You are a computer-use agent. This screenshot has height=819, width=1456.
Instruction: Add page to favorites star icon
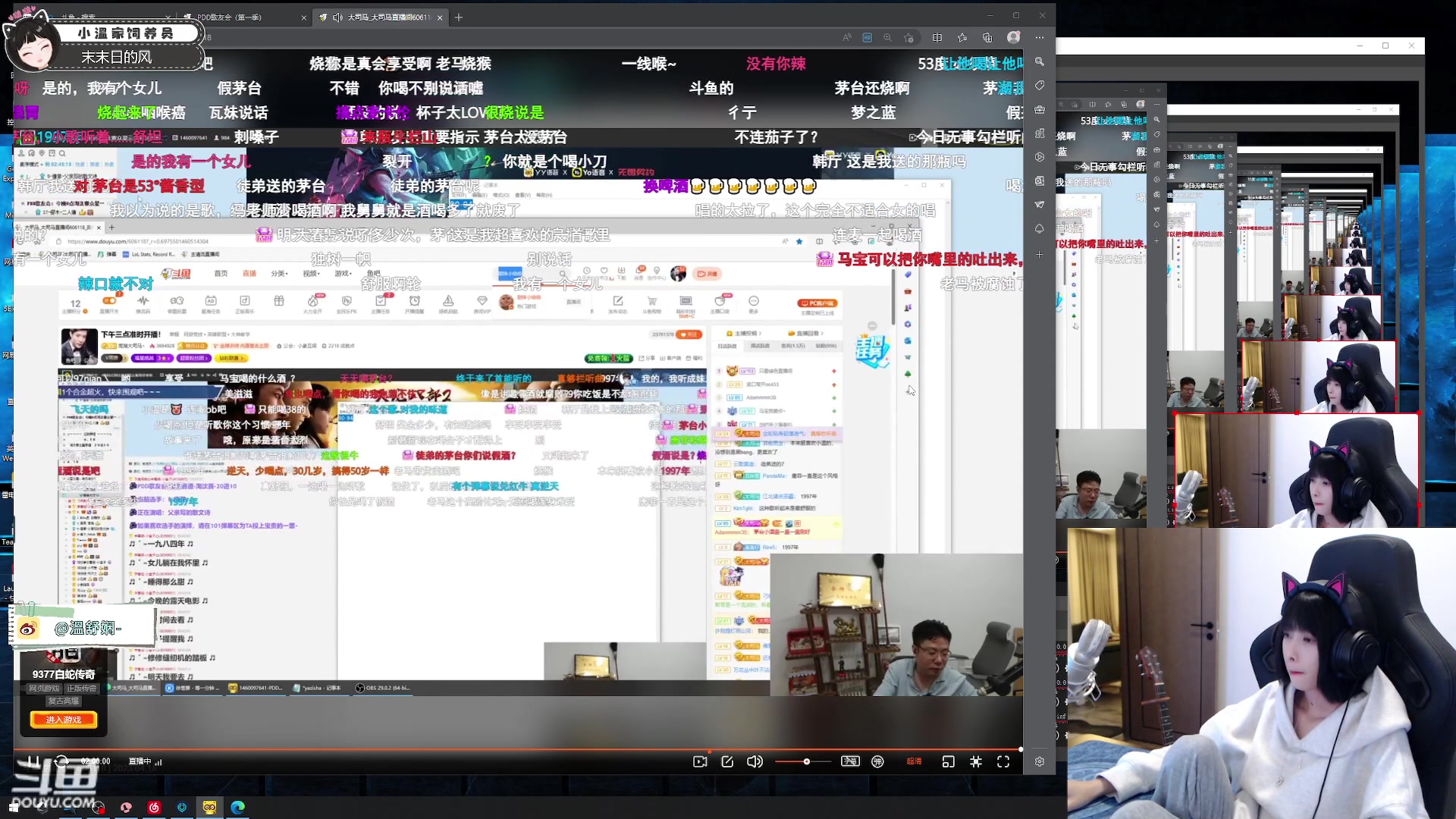pos(909,37)
